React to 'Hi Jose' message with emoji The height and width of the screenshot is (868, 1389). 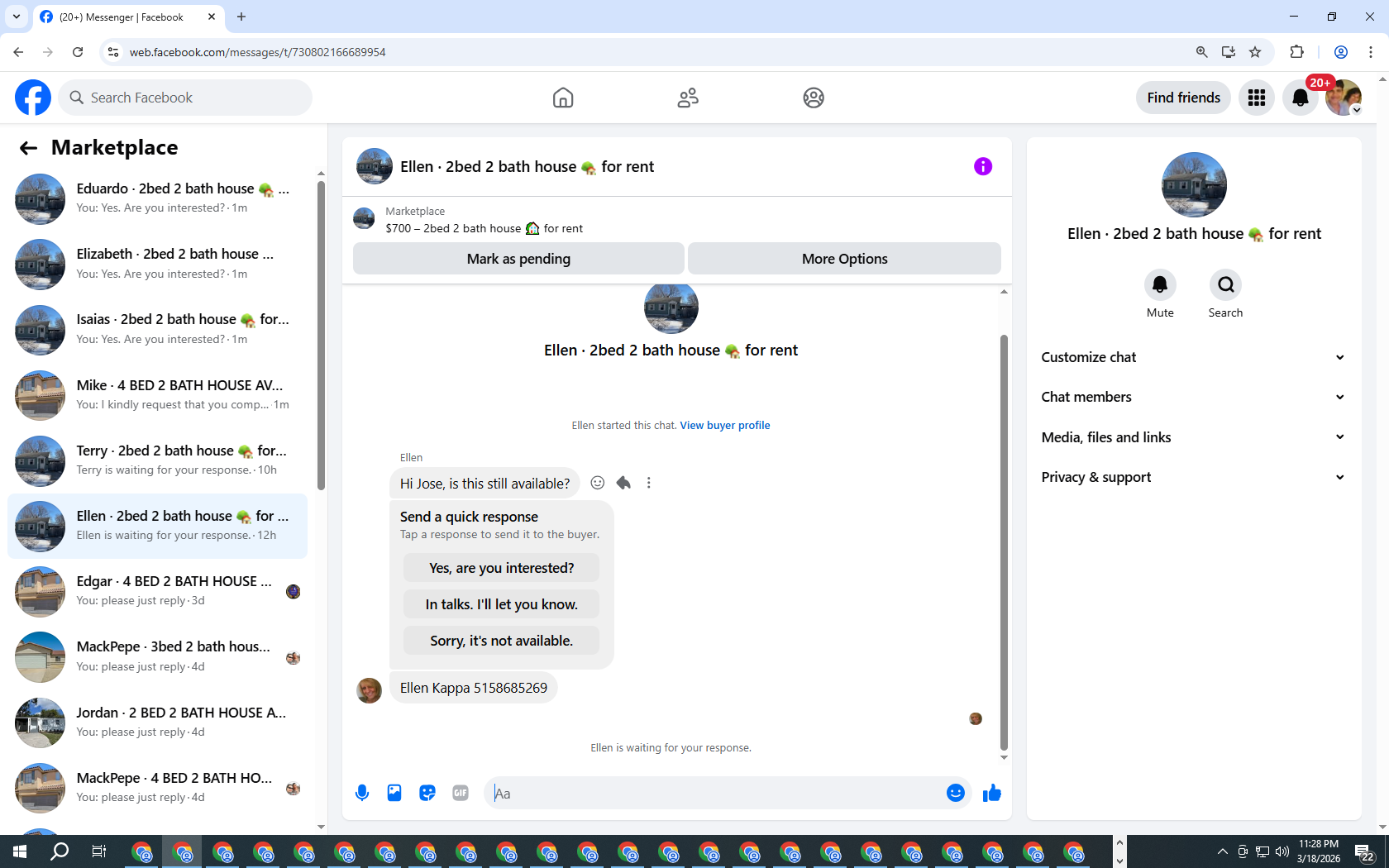pyautogui.click(x=598, y=483)
